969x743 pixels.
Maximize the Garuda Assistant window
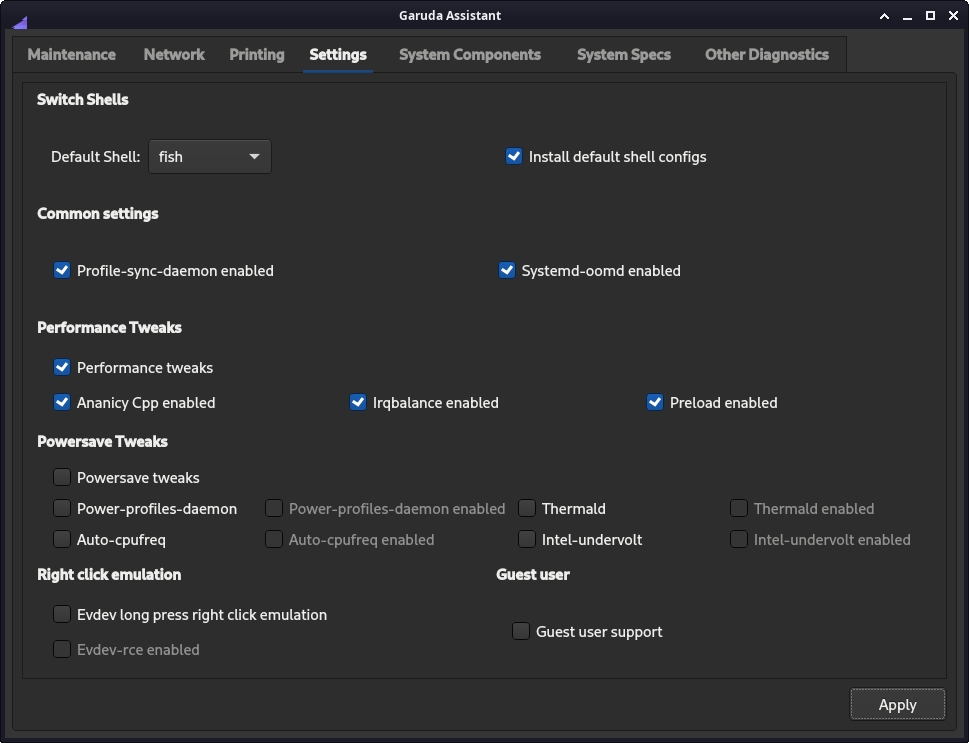click(930, 16)
